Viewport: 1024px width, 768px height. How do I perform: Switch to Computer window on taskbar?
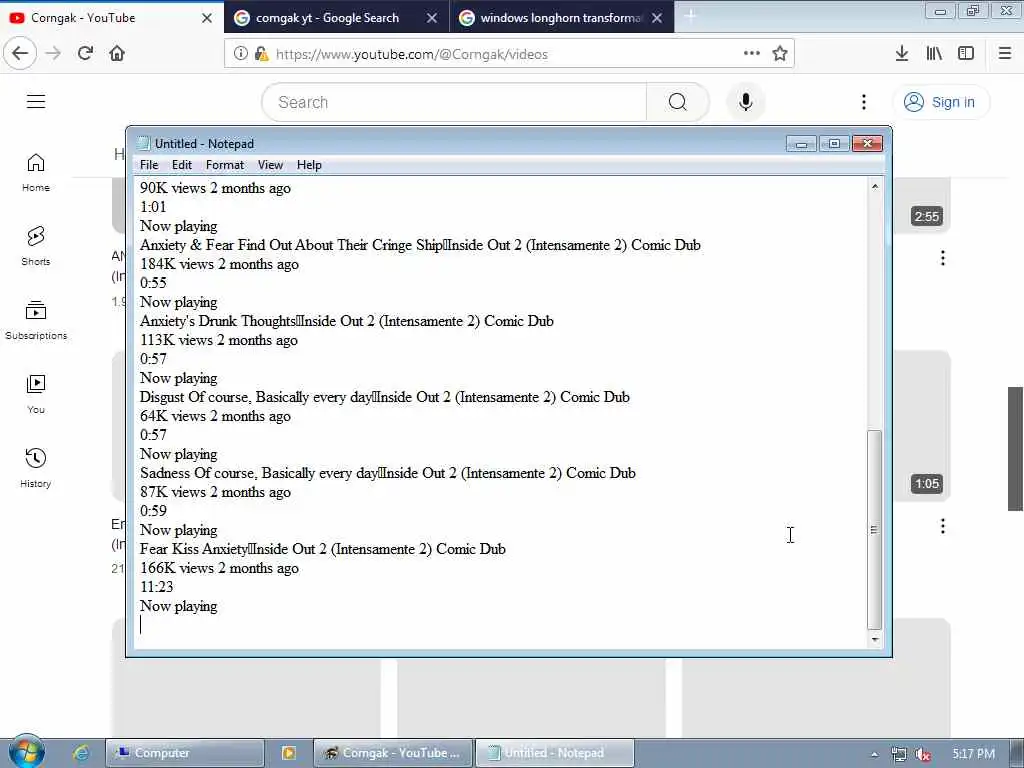(x=185, y=753)
